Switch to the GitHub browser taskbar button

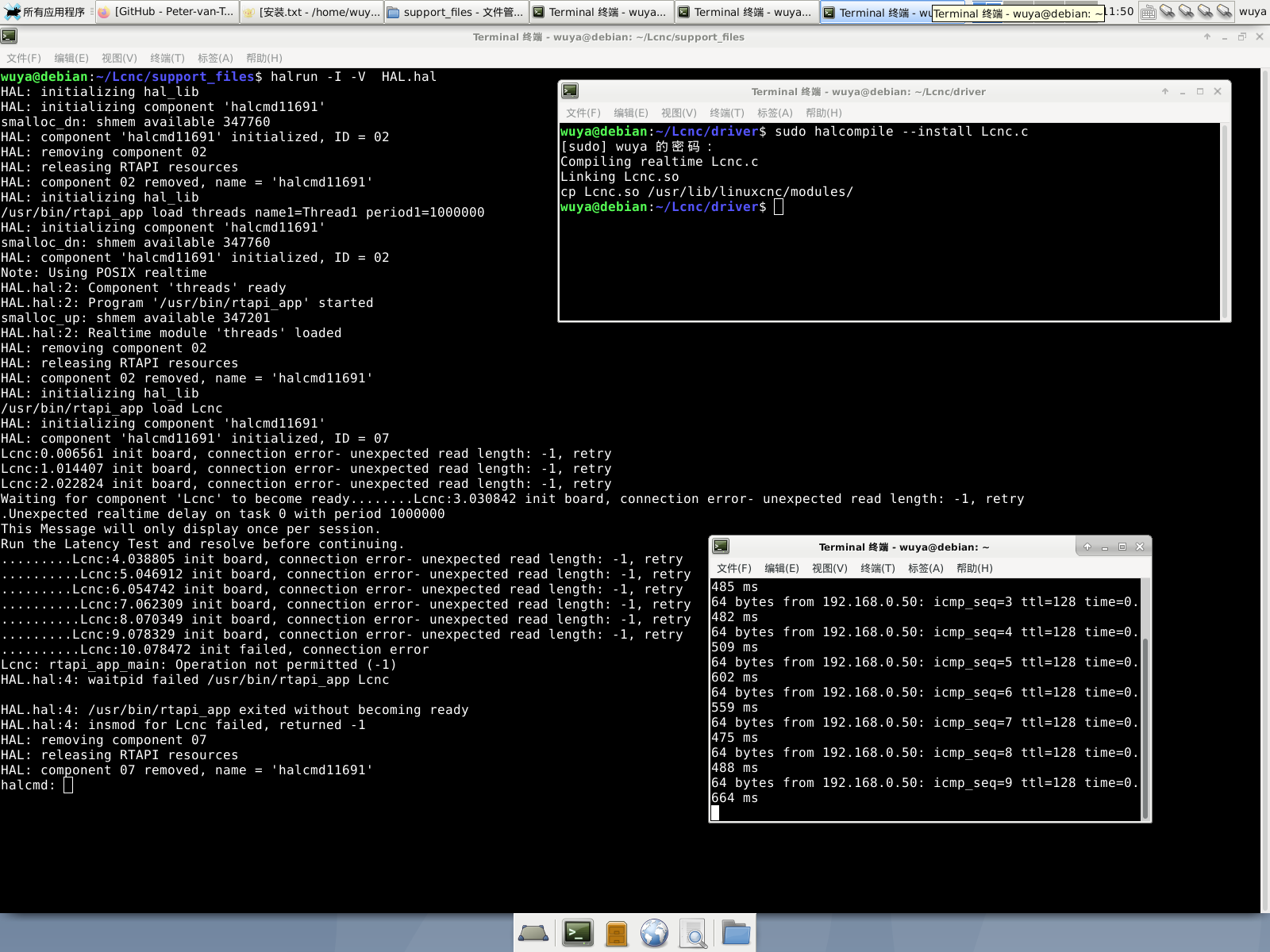point(167,12)
